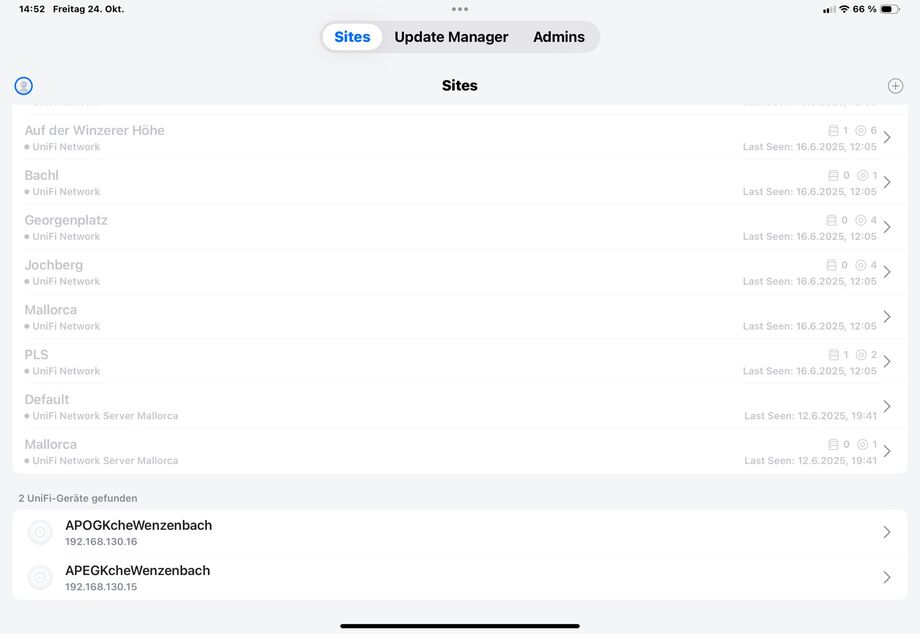This screenshot has height=634, width=920.
Task: Open the Jochberg site entry
Action: (400, 272)
